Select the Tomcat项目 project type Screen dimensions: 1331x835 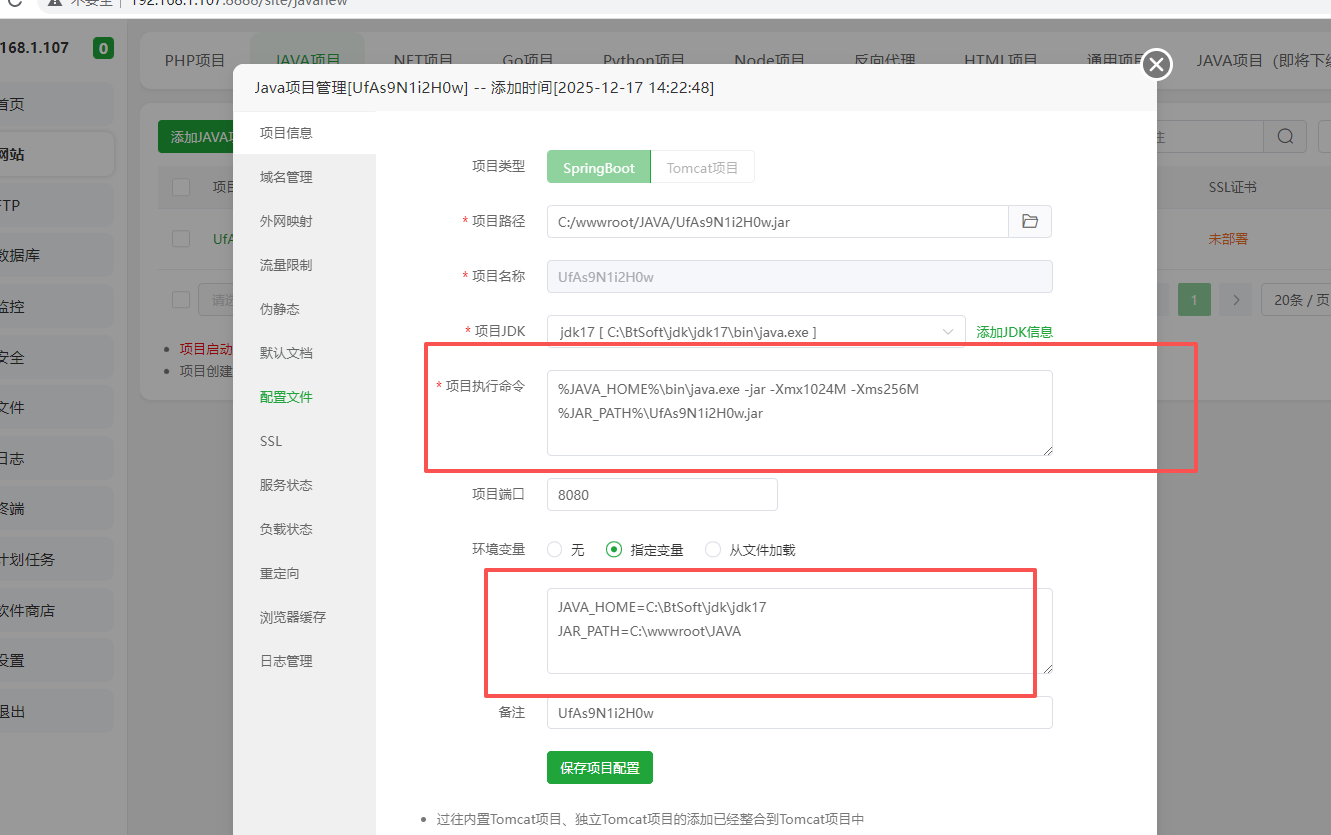coord(702,167)
